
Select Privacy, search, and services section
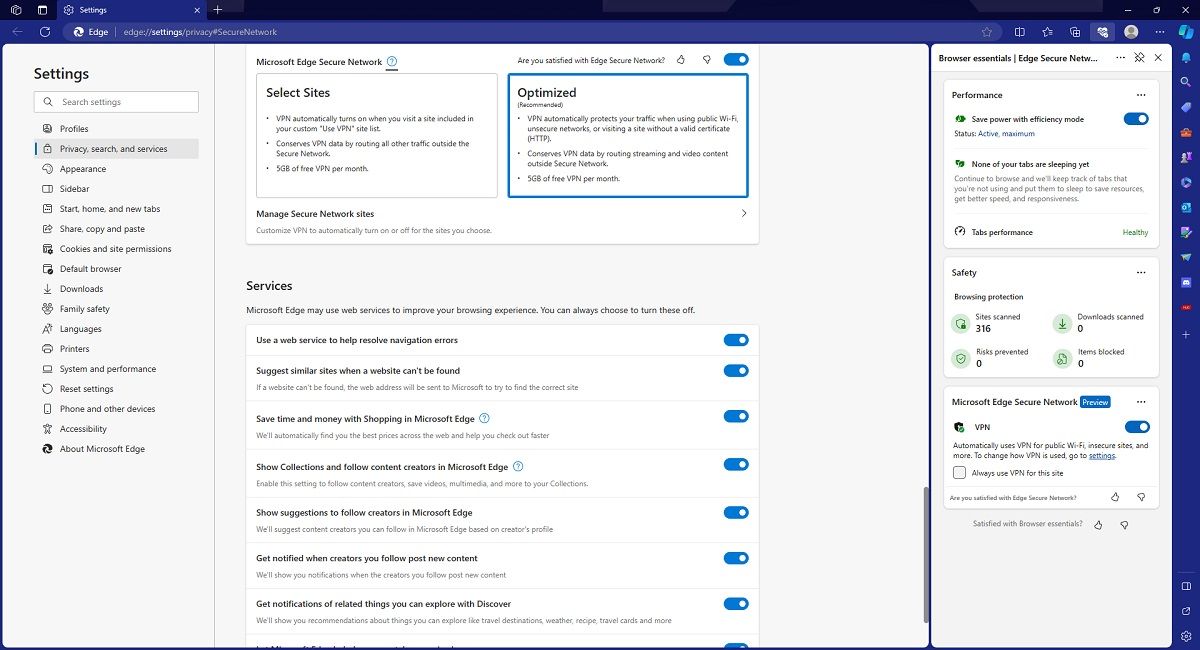coord(112,148)
